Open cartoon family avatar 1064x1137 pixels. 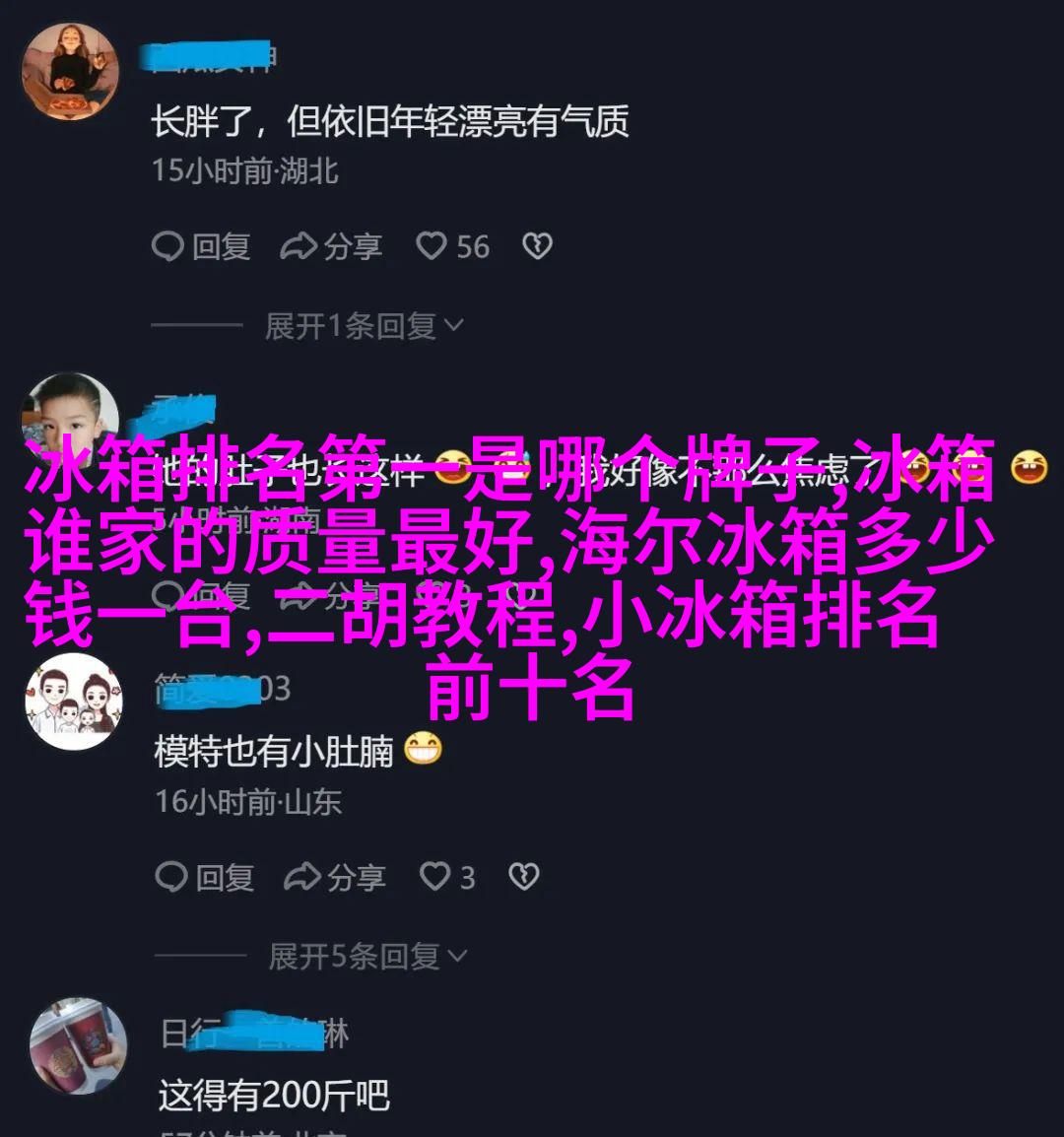click(x=74, y=702)
